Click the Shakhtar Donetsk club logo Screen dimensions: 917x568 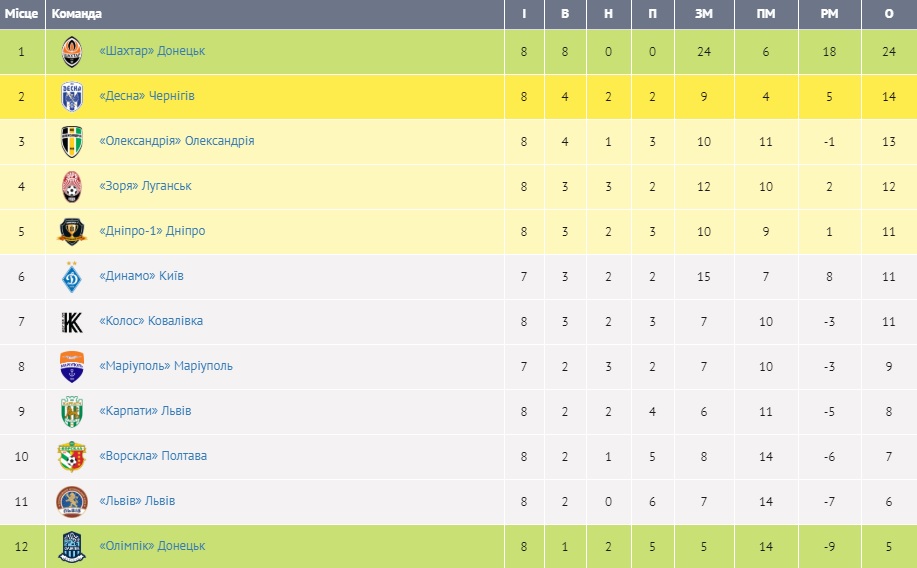point(72,51)
